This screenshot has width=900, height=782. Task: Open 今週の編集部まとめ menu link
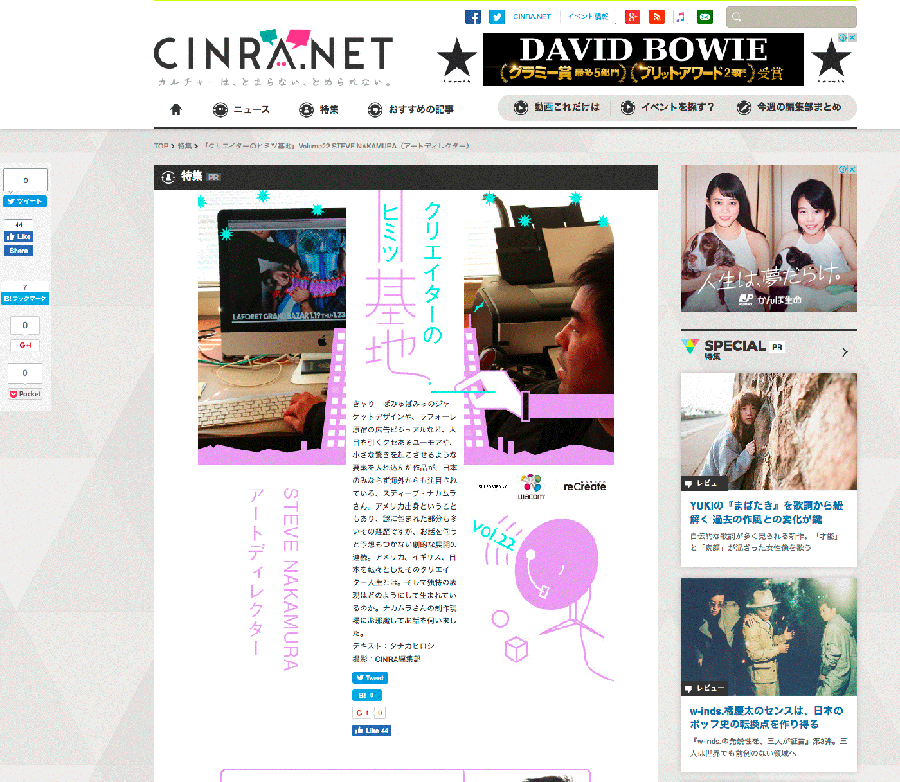coord(789,107)
